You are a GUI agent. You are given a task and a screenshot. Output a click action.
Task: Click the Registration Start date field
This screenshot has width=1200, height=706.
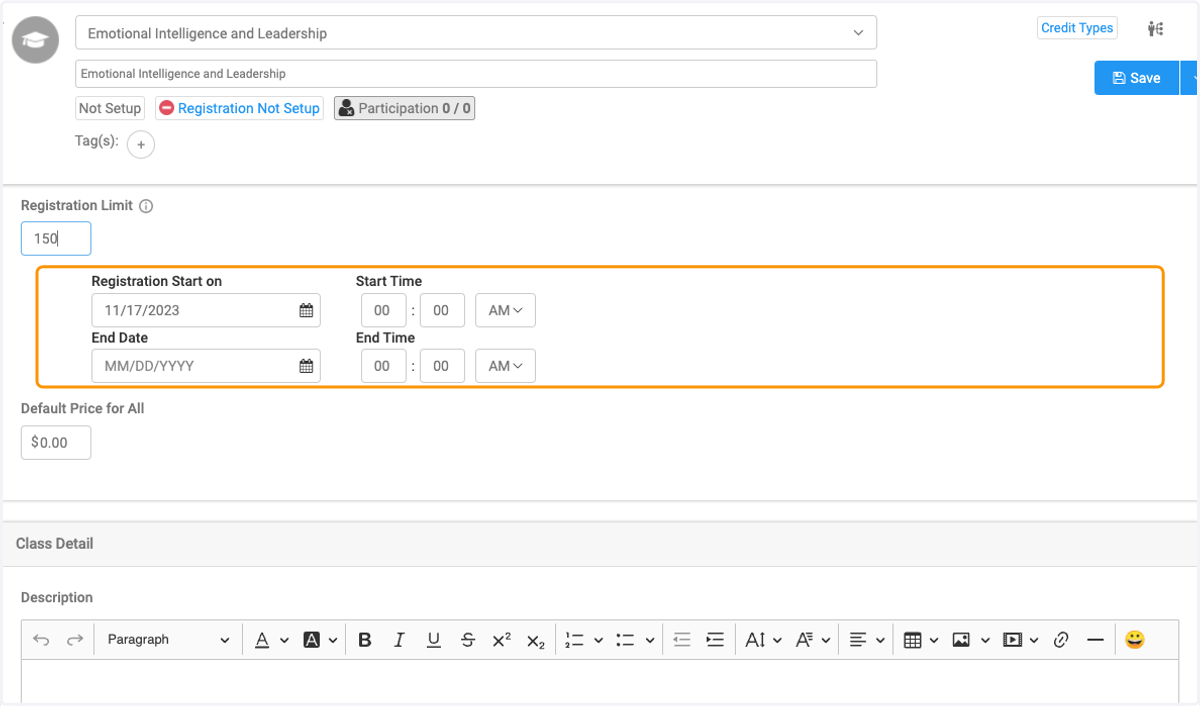tap(206, 310)
